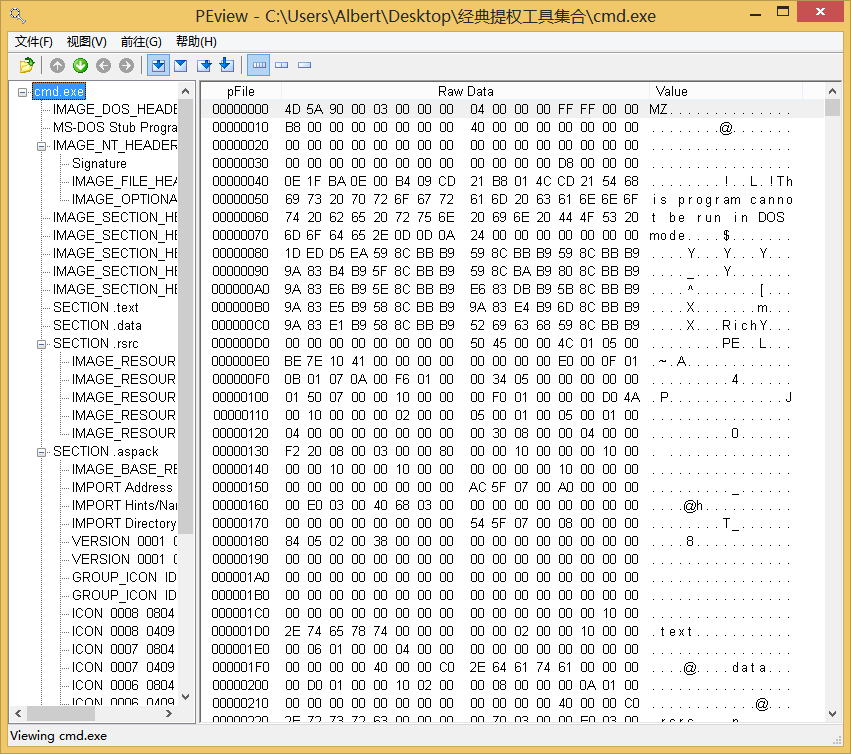Click the Raw Data column header
The width and height of the screenshot is (851, 754).
[x=466, y=91]
